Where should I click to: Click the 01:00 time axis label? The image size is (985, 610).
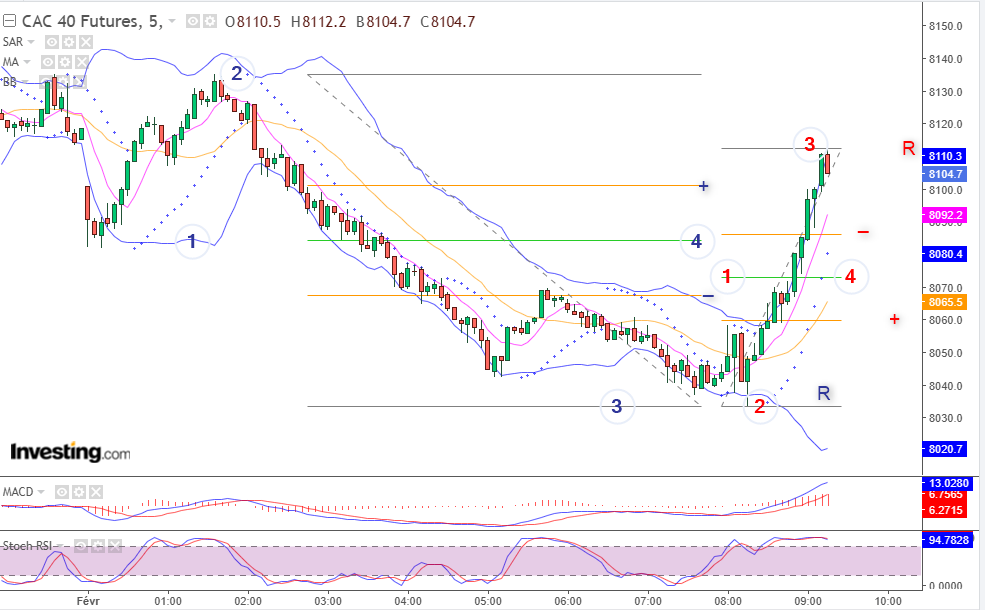click(x=168, y=601)
